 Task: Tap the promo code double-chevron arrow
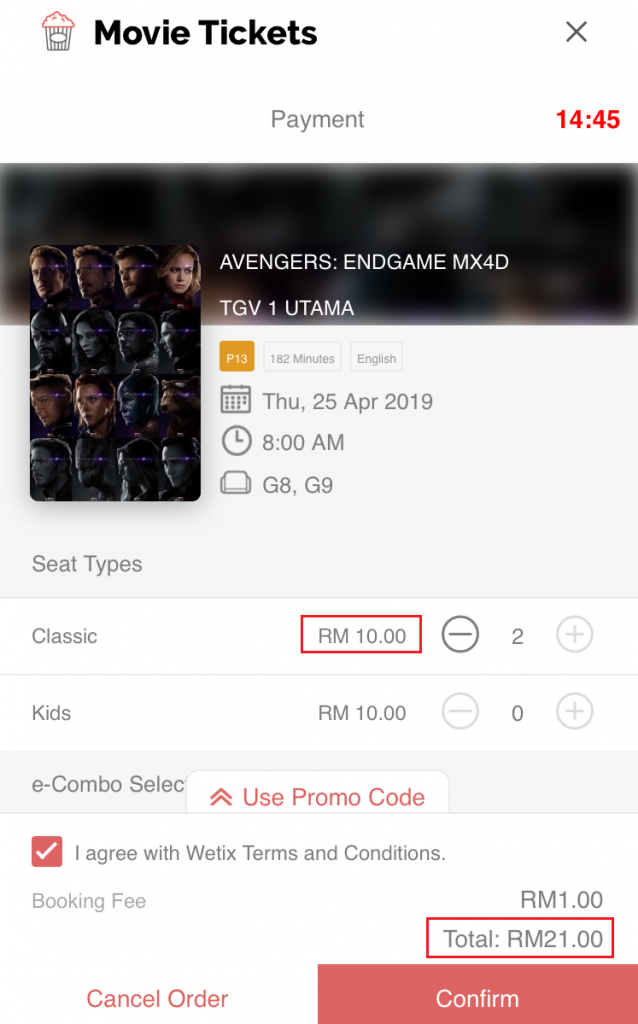[x=222, y=797]
